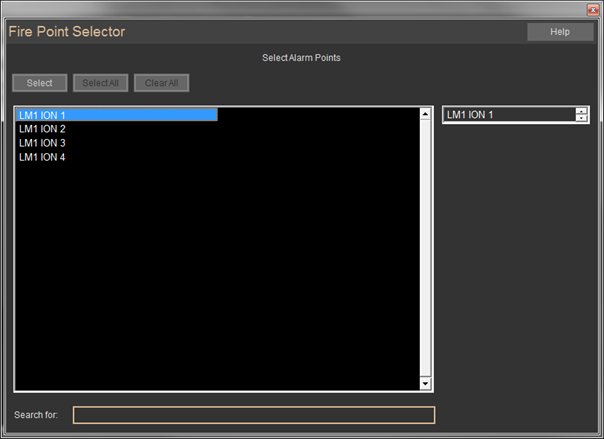Click the Fire Point Selector title text

[66, 32]
